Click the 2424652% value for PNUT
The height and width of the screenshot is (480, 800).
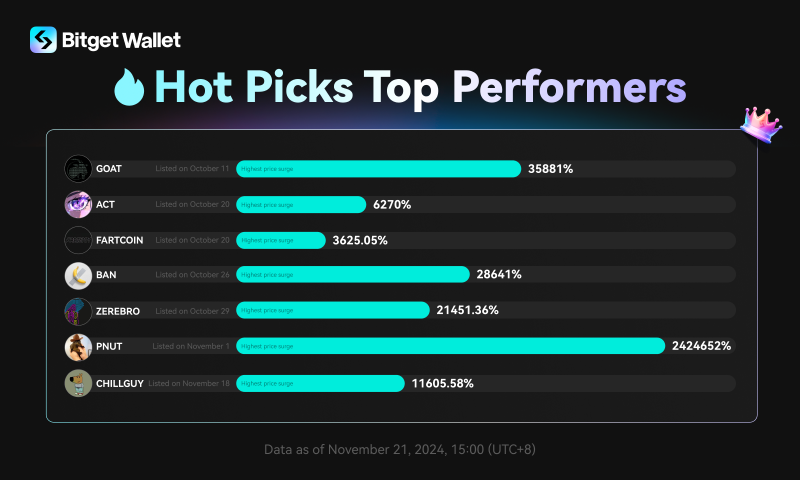tap(701, 346)
